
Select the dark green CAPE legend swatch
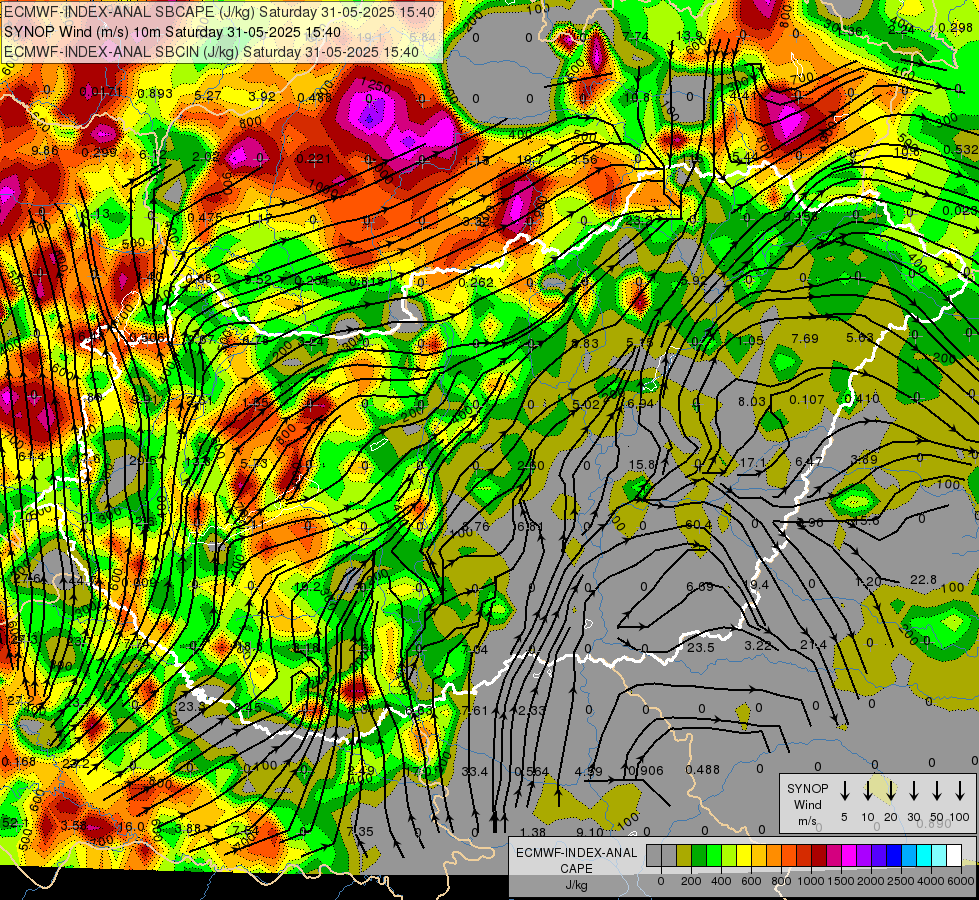[699, 855]
